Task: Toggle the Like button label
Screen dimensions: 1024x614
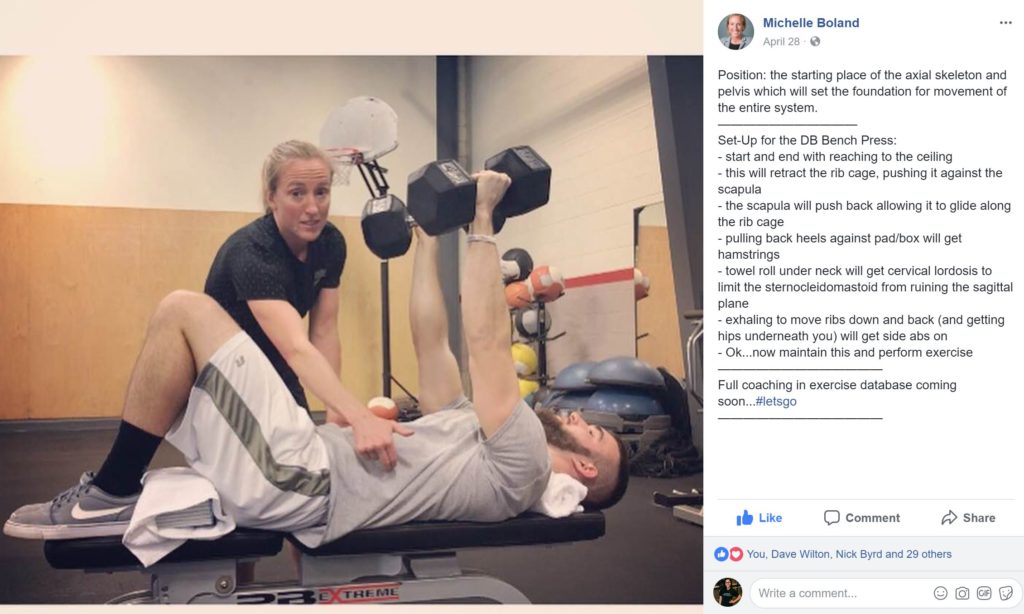Action: coord(771,518)
